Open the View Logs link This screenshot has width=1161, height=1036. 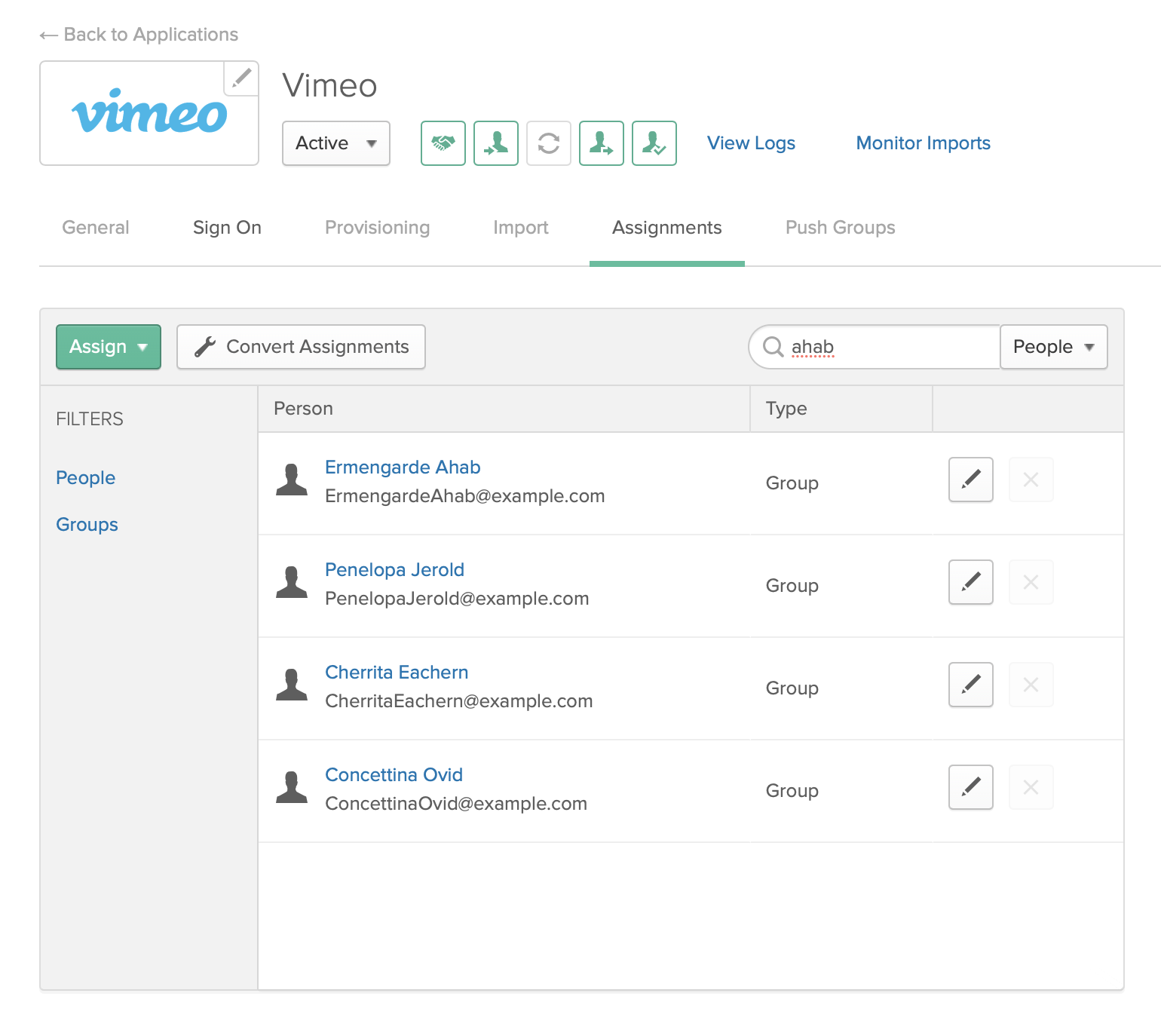click(x=751, y=143)
